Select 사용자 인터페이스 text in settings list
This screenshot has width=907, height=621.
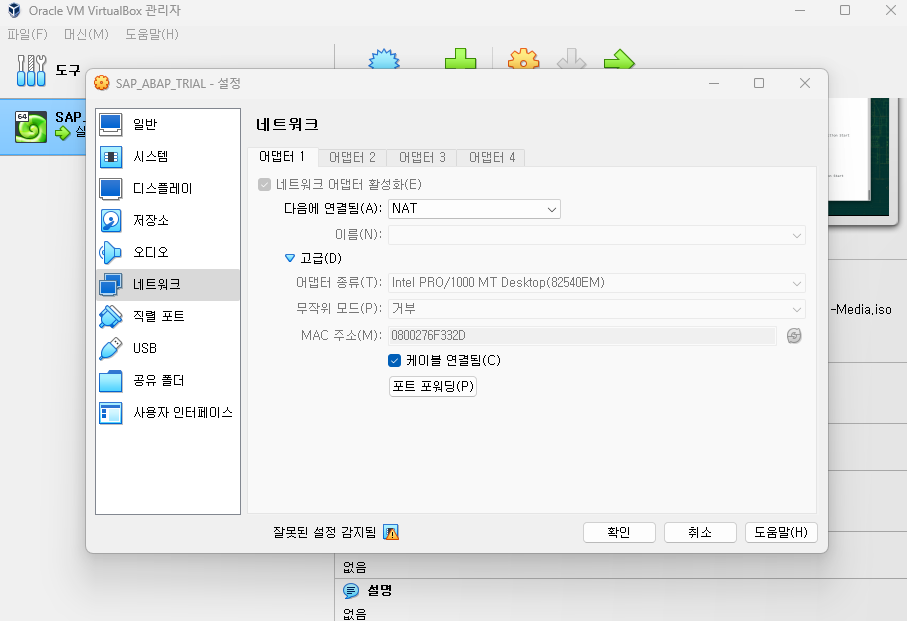183,413
